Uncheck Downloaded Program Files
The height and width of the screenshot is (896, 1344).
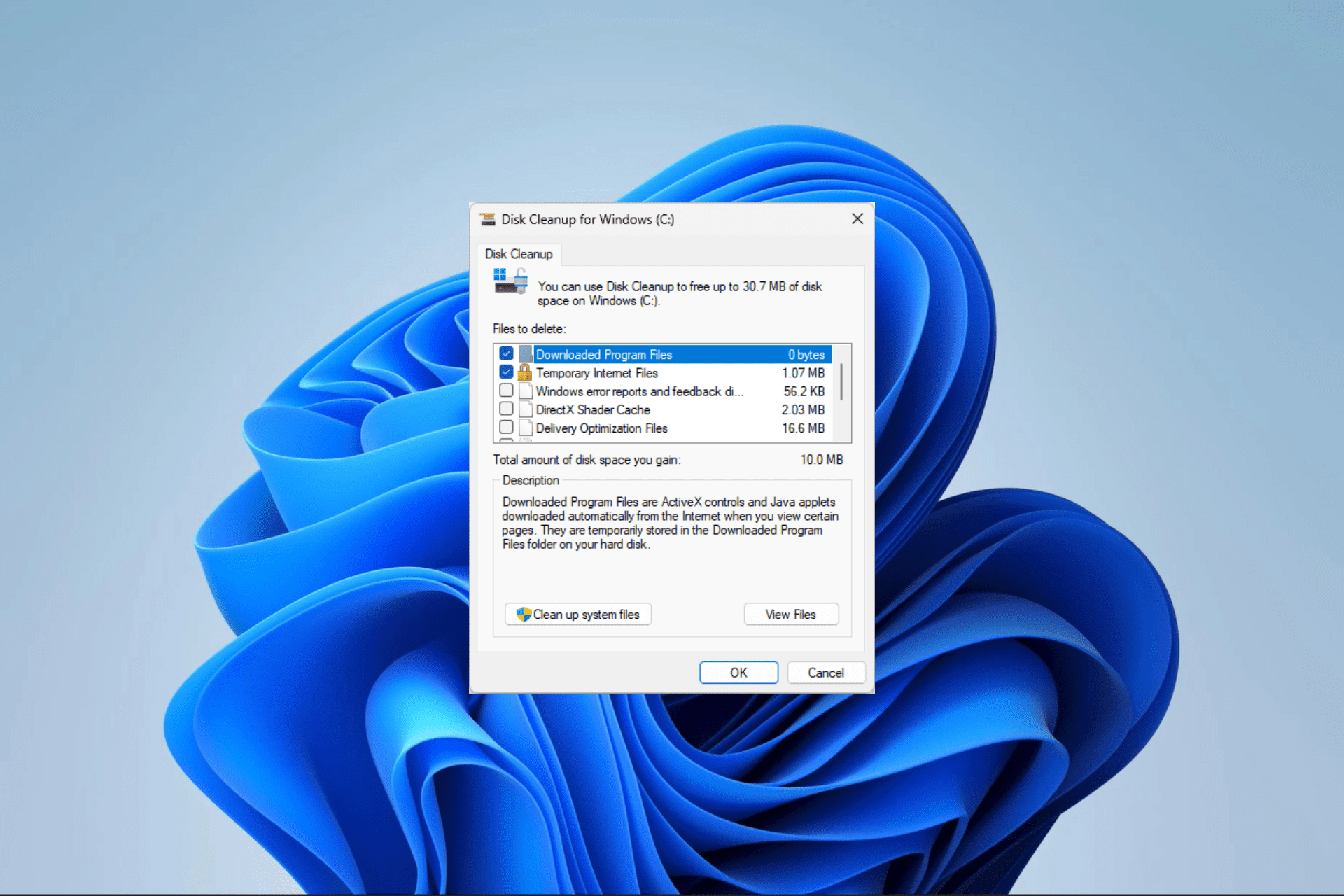pyautogui.click(x=506, y=353)
